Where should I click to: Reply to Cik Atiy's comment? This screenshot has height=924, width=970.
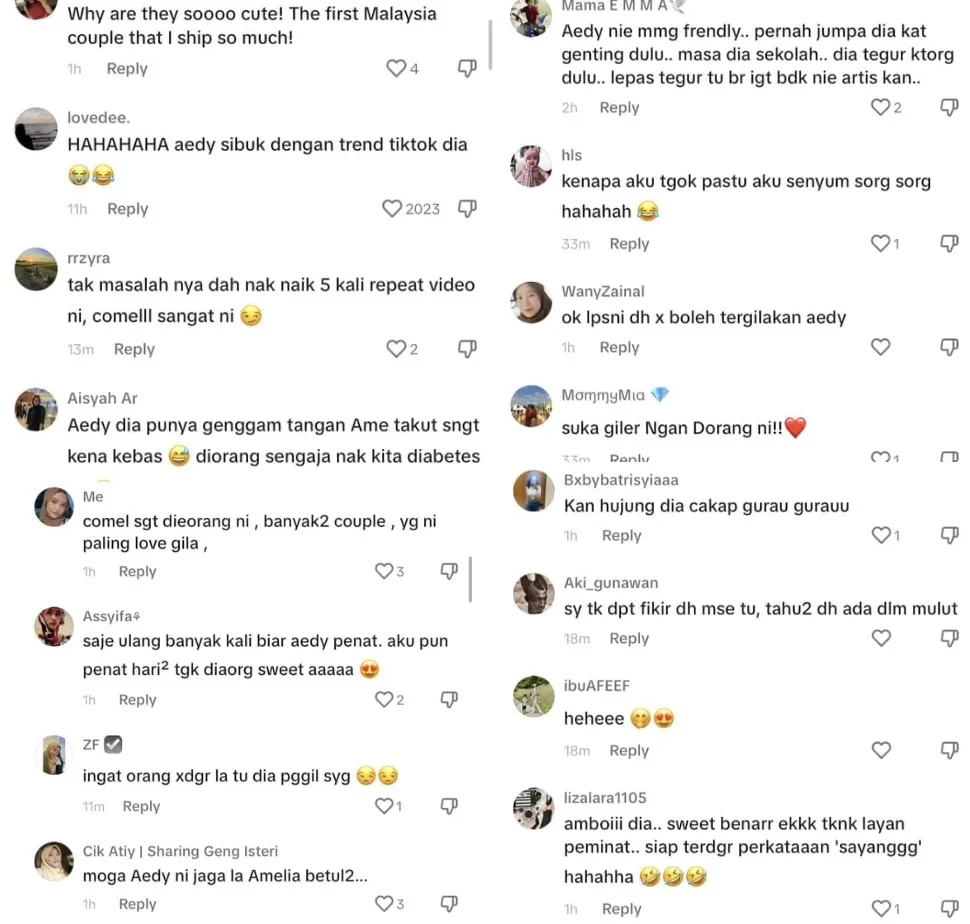(137, 904)
